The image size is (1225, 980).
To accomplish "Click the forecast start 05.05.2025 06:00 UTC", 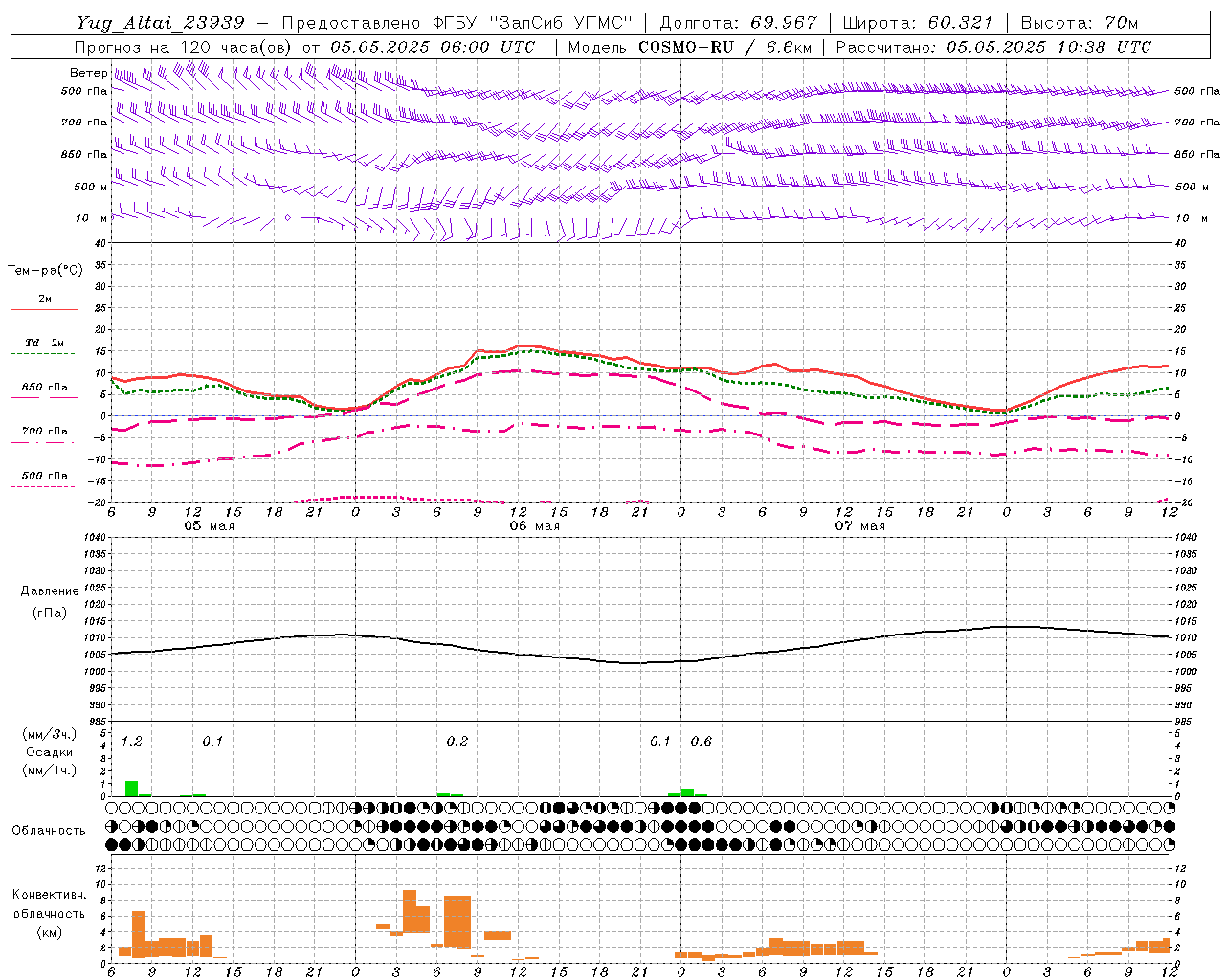I will [433, 47].
